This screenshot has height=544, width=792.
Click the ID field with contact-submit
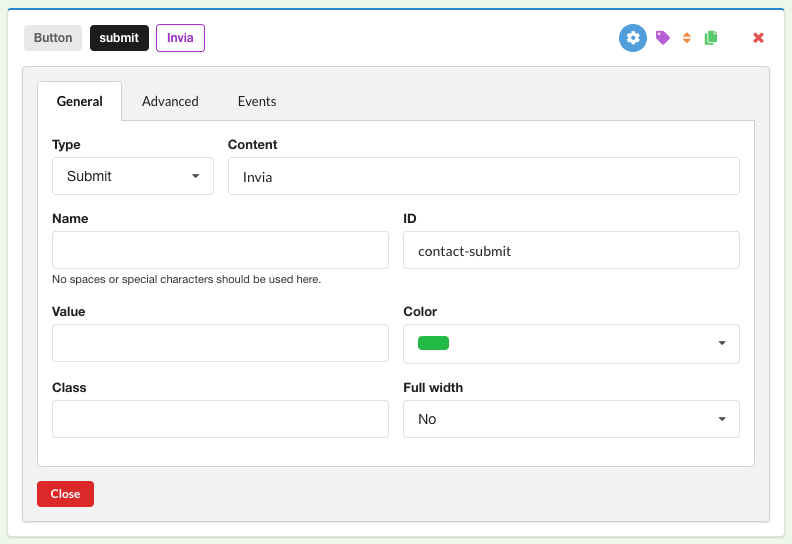click(571, 250)
